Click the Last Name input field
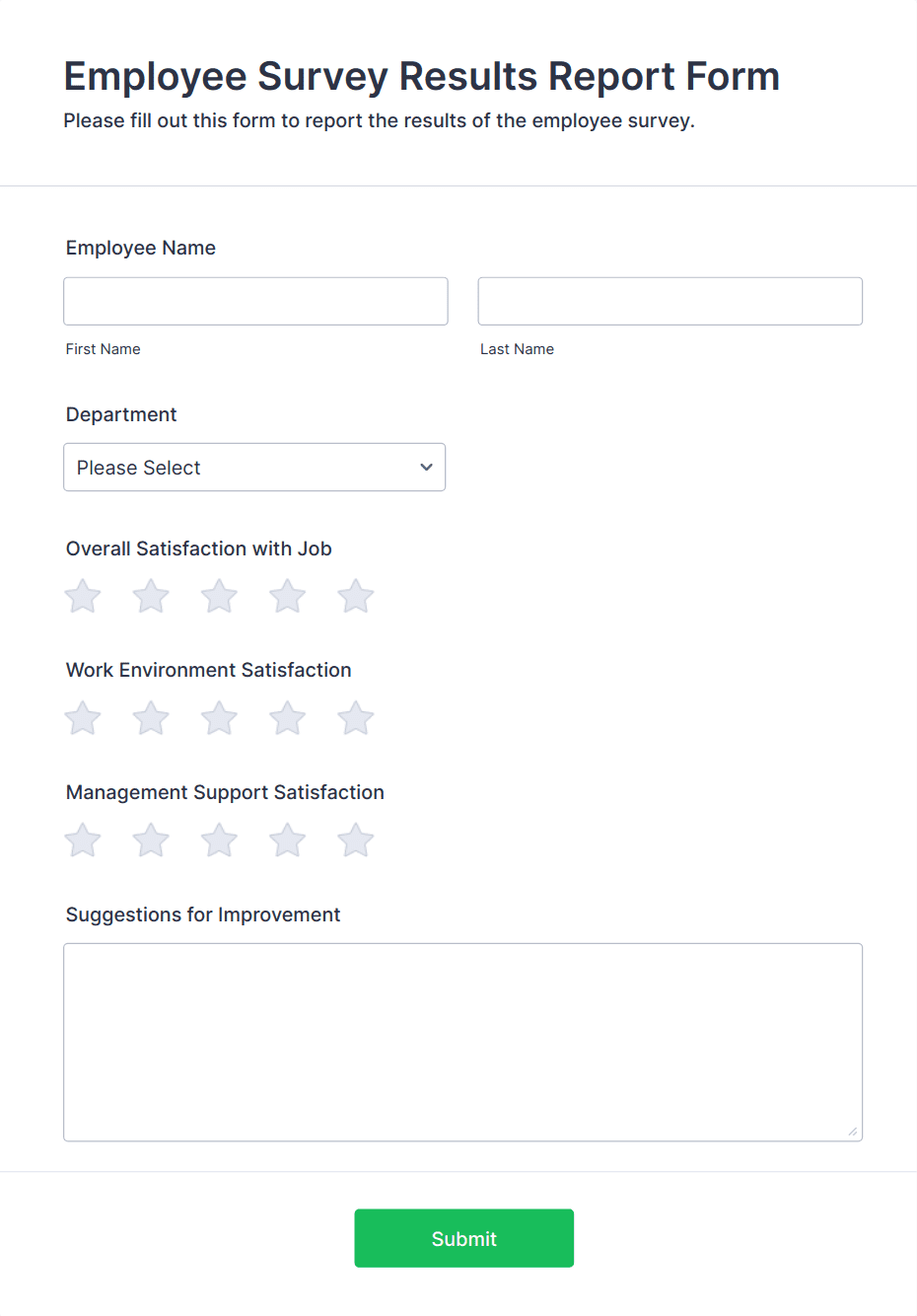 click(670, 301)
